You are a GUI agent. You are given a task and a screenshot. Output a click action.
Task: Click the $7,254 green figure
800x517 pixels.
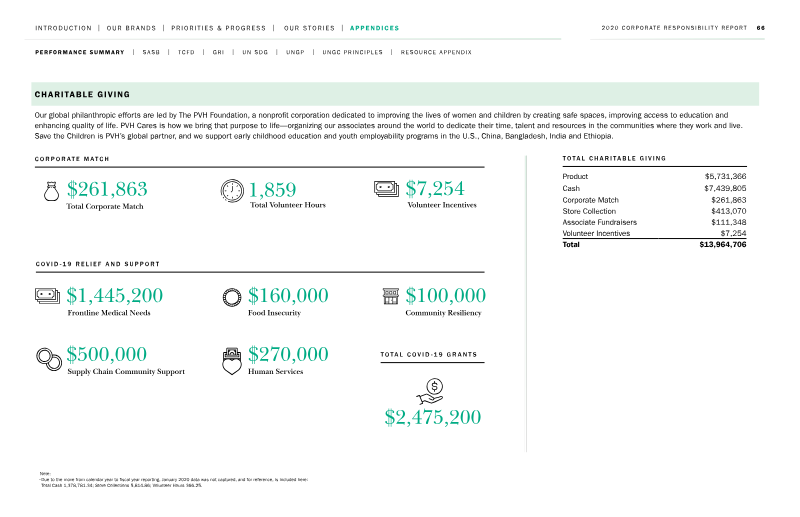435,188
